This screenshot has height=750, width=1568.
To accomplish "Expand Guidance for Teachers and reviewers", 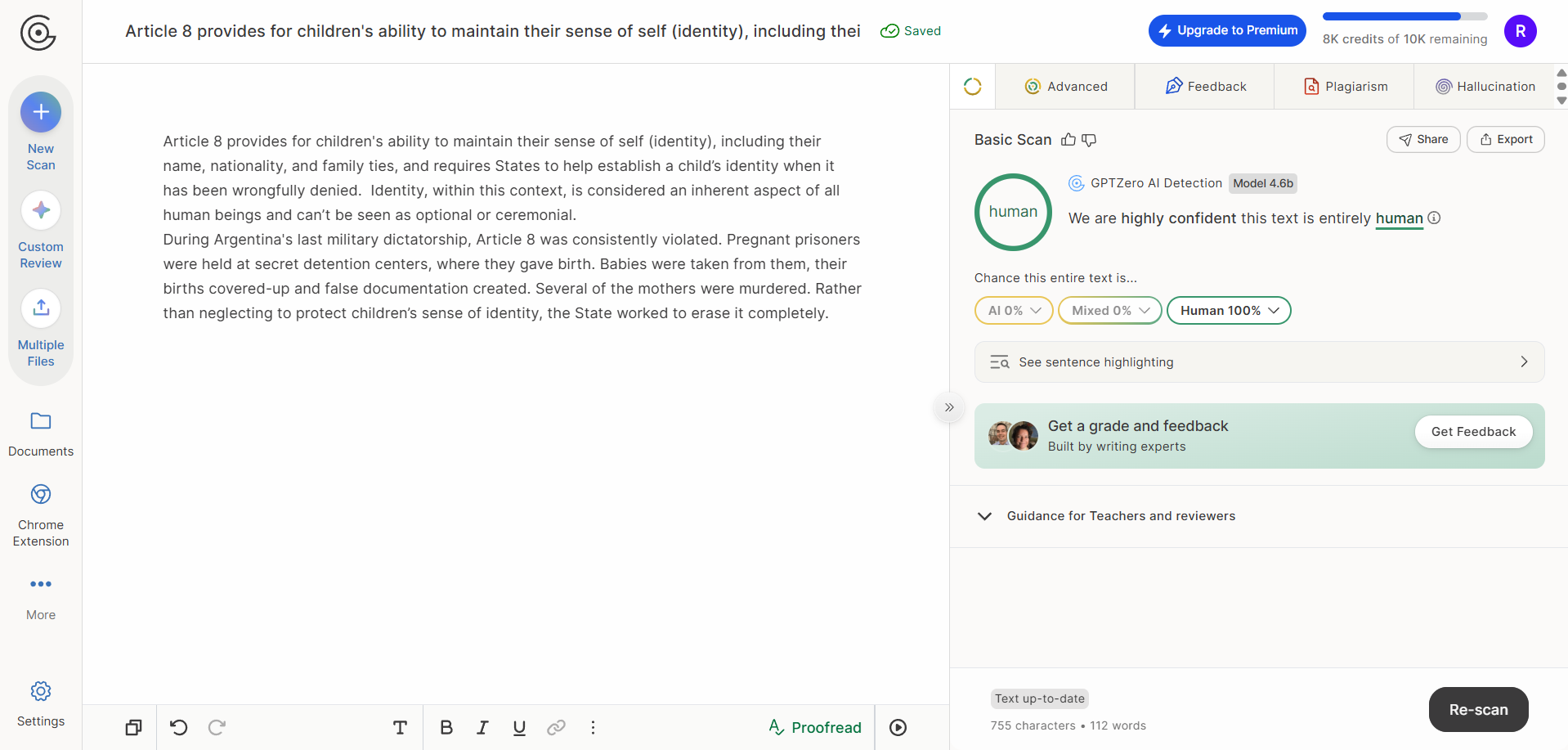I will 1259,516.
